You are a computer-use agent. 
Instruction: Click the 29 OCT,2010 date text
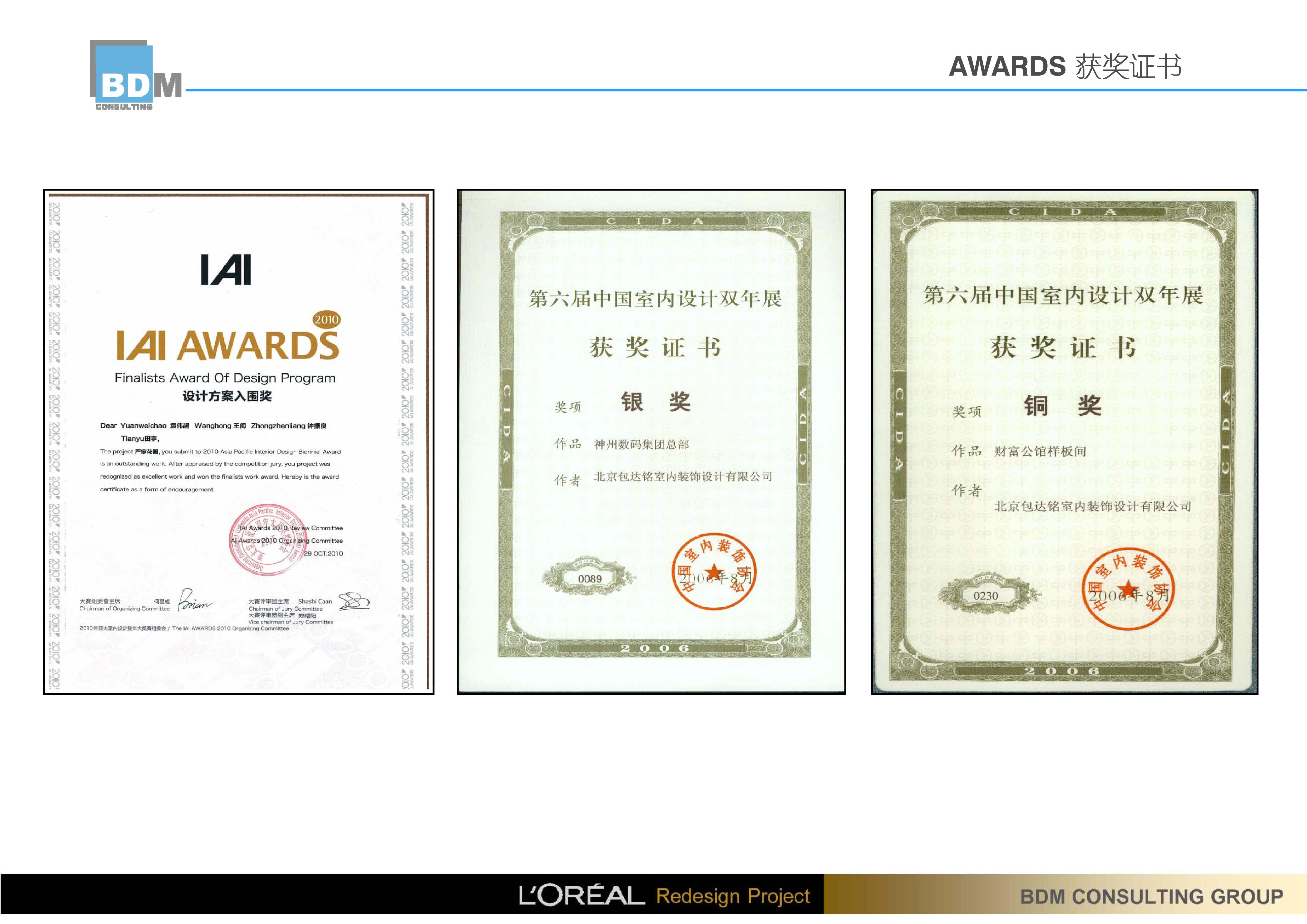(x=323, y=553)
